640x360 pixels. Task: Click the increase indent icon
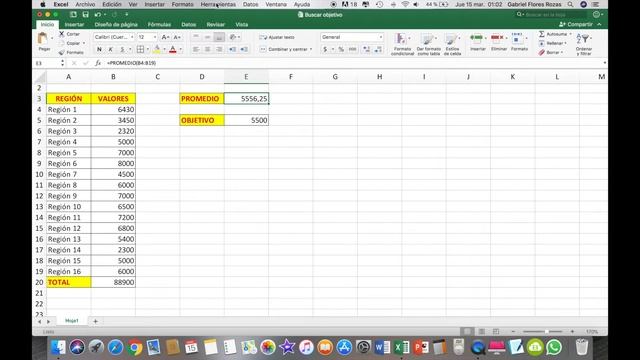(244, 49)
